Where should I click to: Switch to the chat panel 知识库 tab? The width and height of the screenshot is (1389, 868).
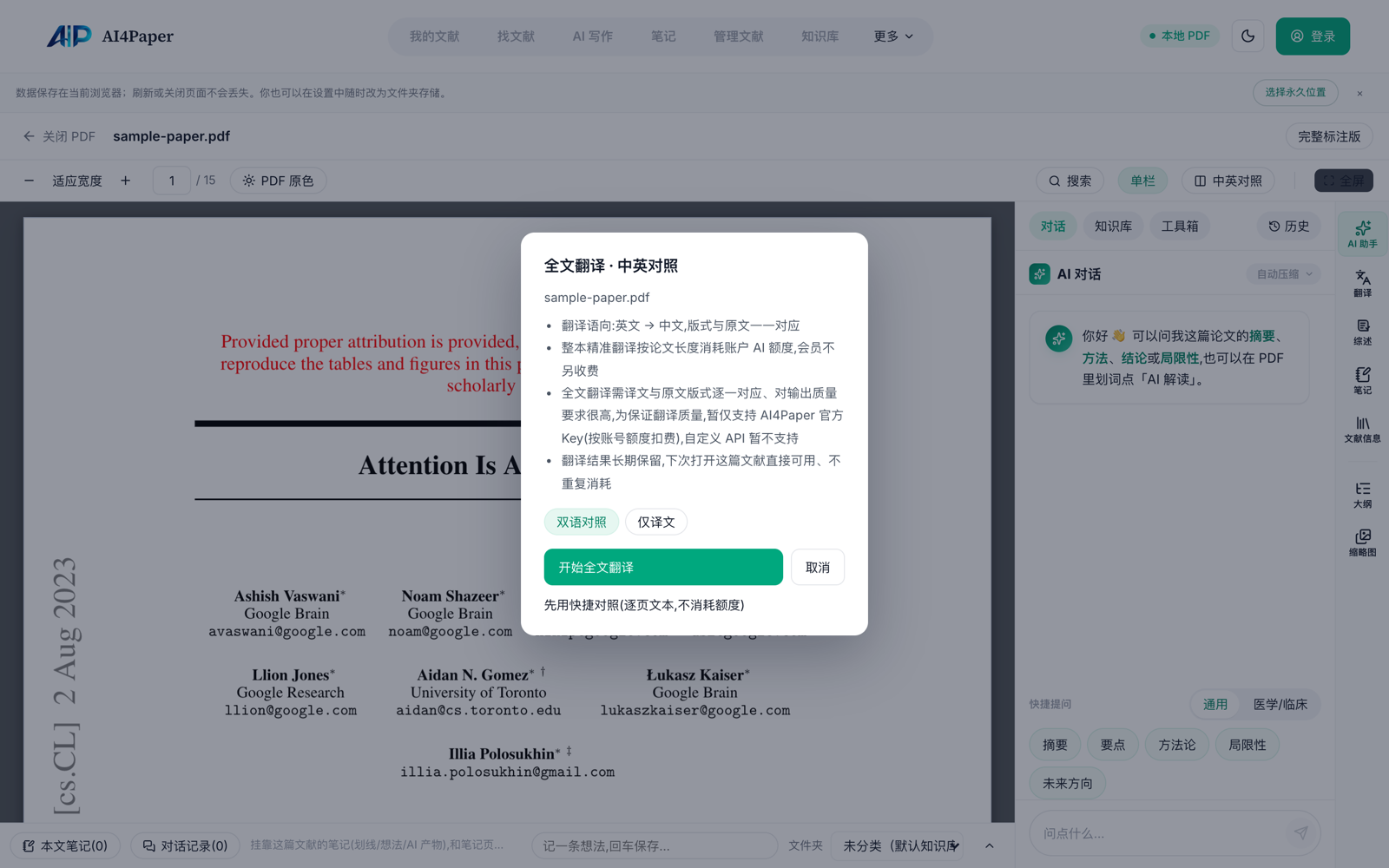click(x=1113, y=227)
